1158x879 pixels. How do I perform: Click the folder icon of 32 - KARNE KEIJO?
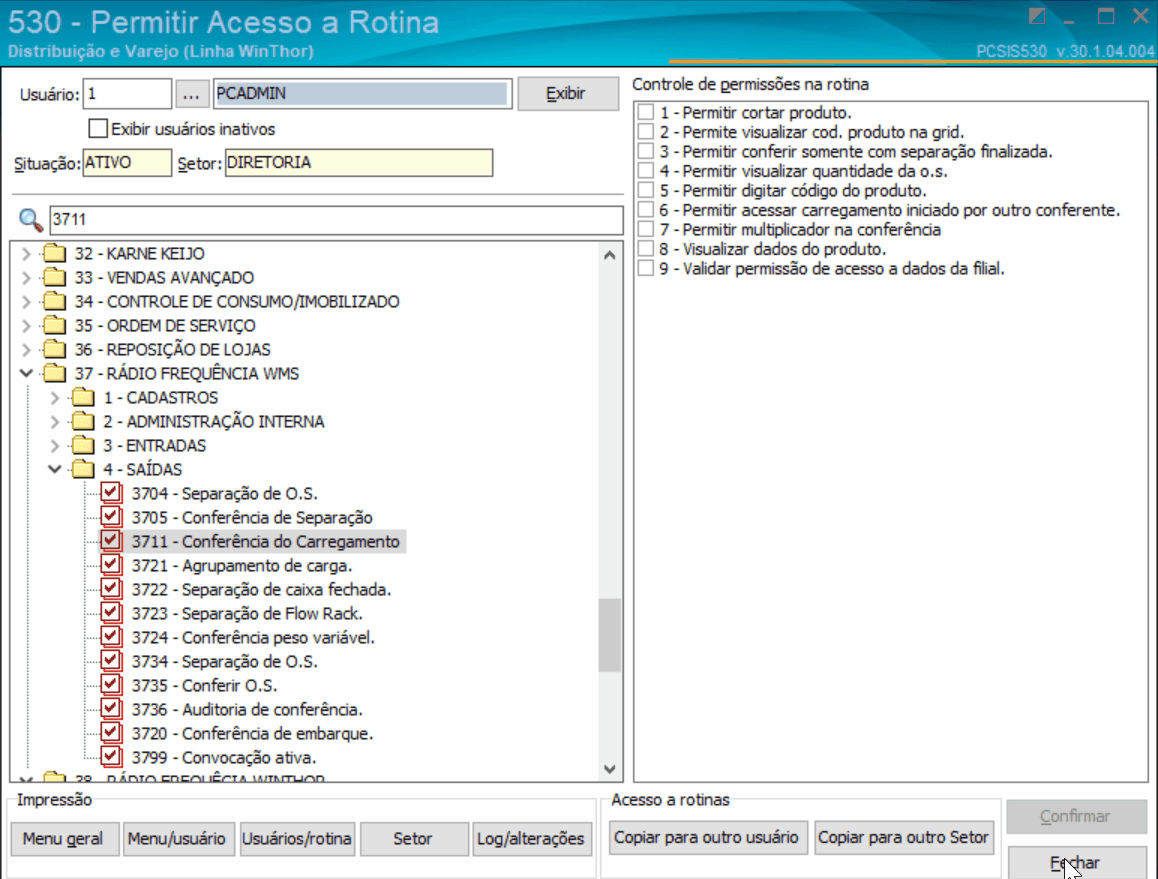54,253
